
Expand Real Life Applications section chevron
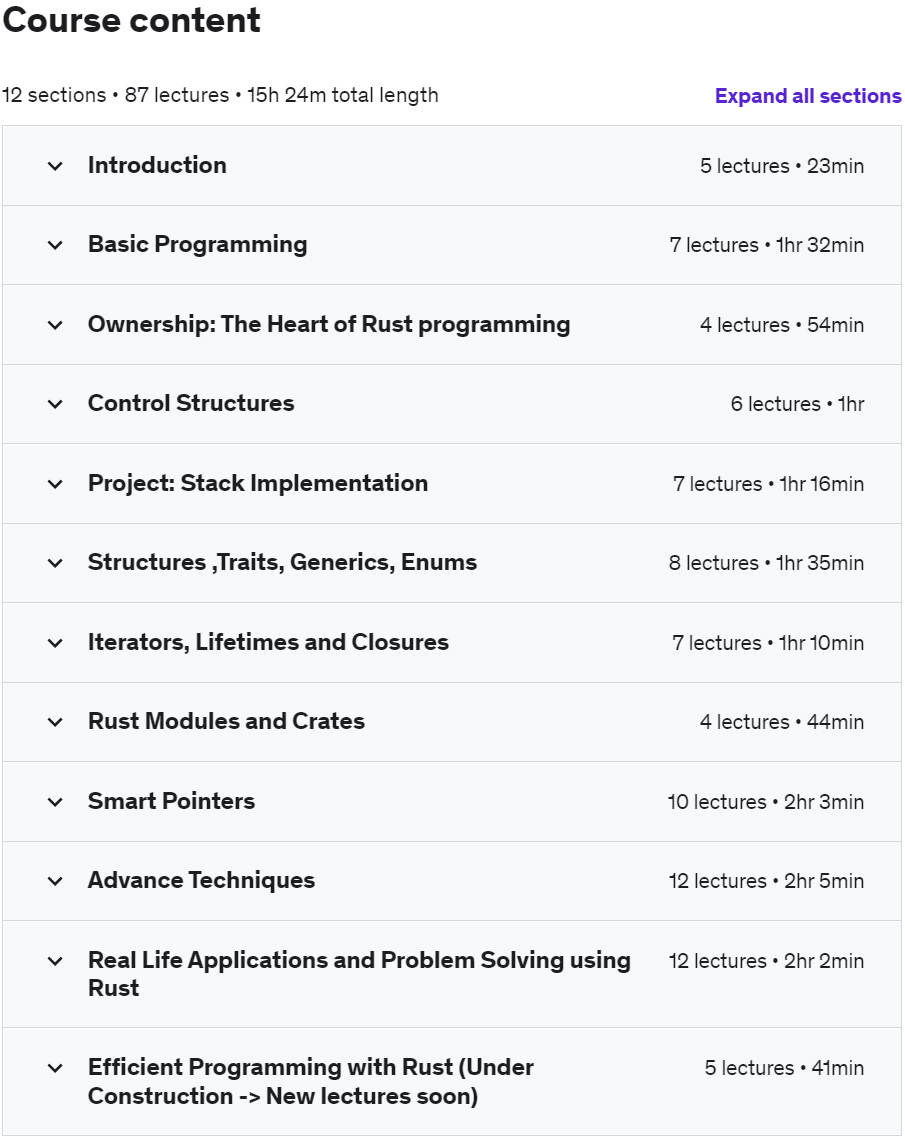click(x=55, y=961)
